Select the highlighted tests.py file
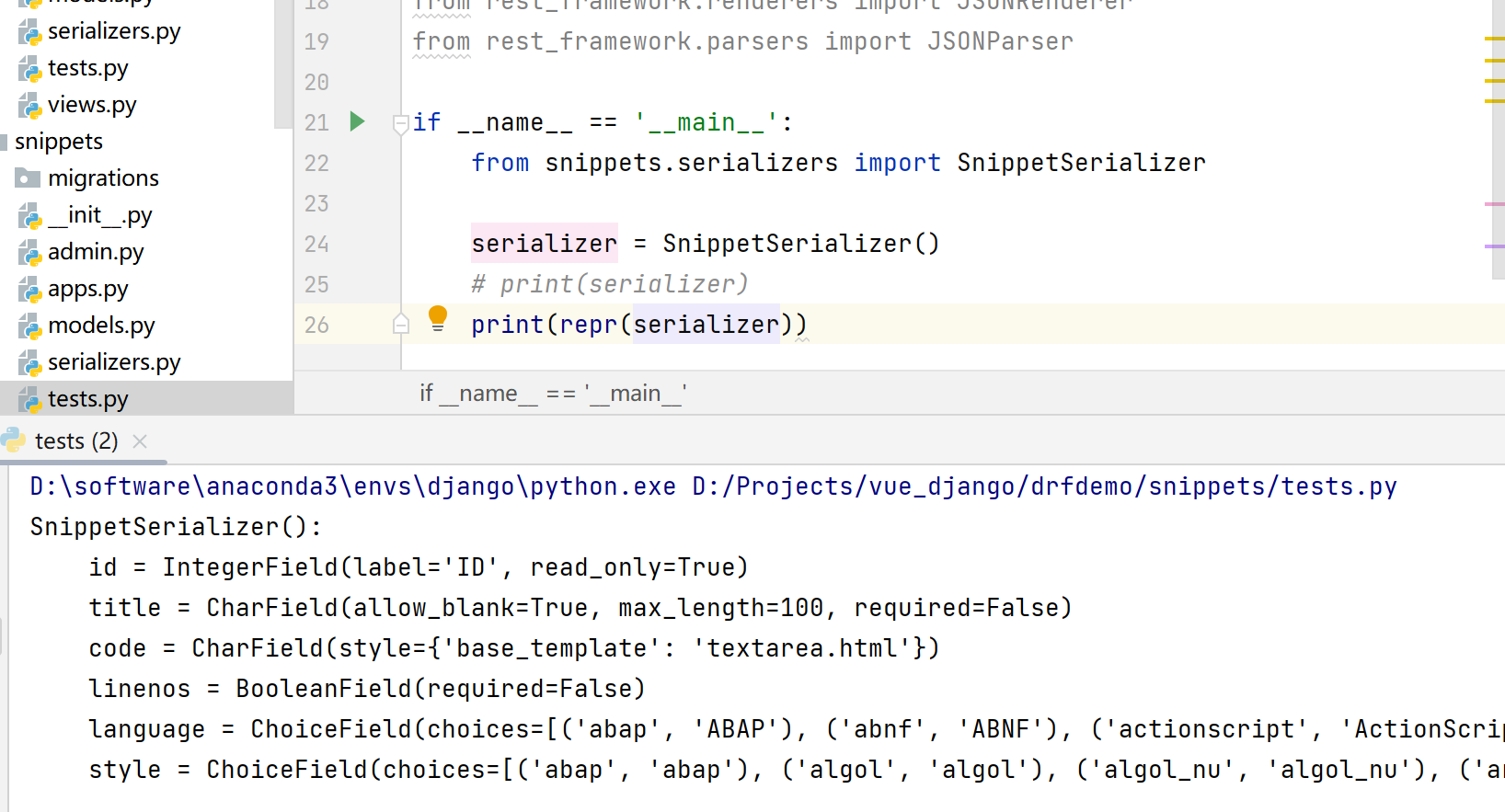This screenshot has height=812, width=1505. (x=87, y=399)
